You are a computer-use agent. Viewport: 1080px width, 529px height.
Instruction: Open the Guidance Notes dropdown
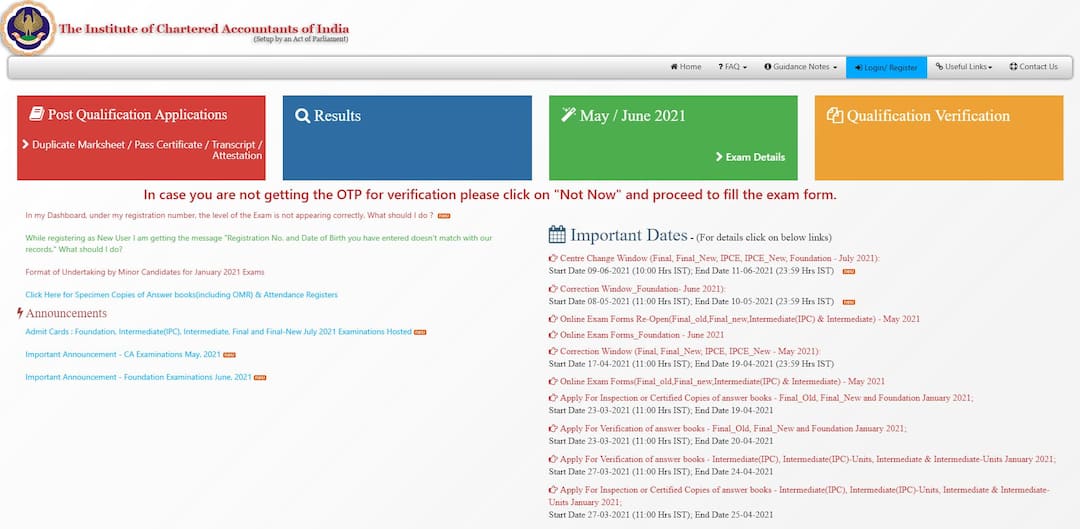pyautogui.click(x=800, y=67)
